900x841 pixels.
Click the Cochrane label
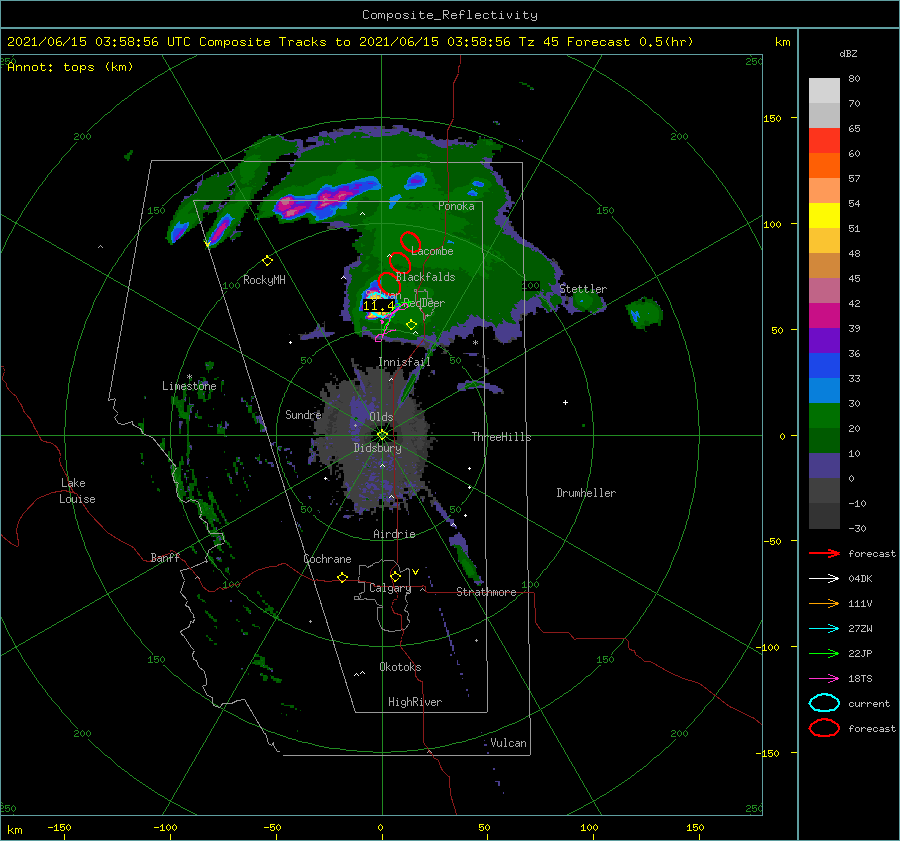pyautogui.click(x=327, y=559)
